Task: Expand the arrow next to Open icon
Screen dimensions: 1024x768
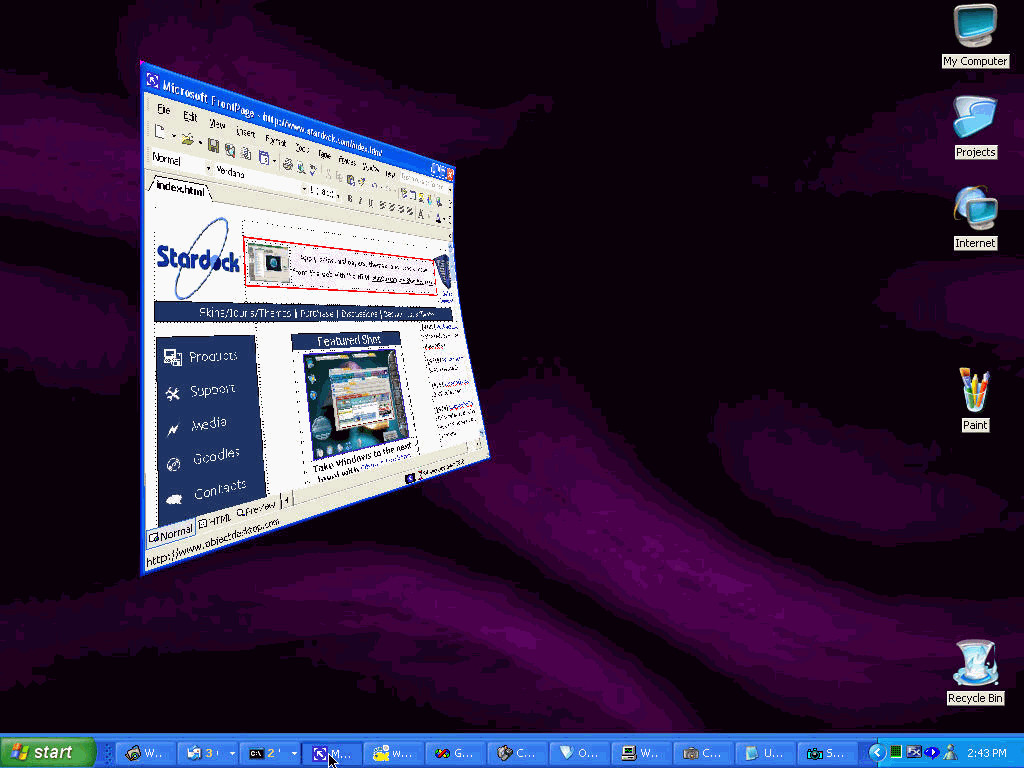Action: (199, 142)
